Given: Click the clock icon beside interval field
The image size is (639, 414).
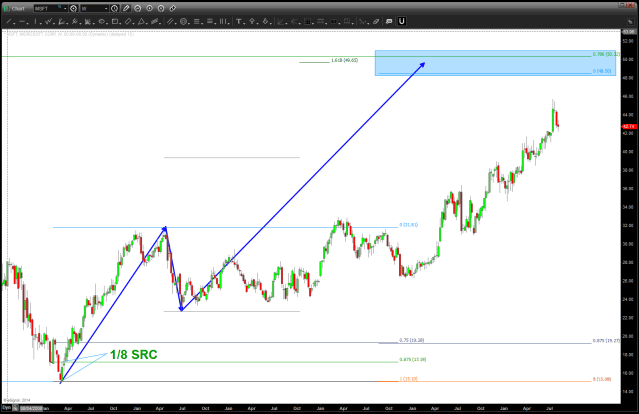Looking at the screenshot, I should pyautogui.click(x=115, y=8).
